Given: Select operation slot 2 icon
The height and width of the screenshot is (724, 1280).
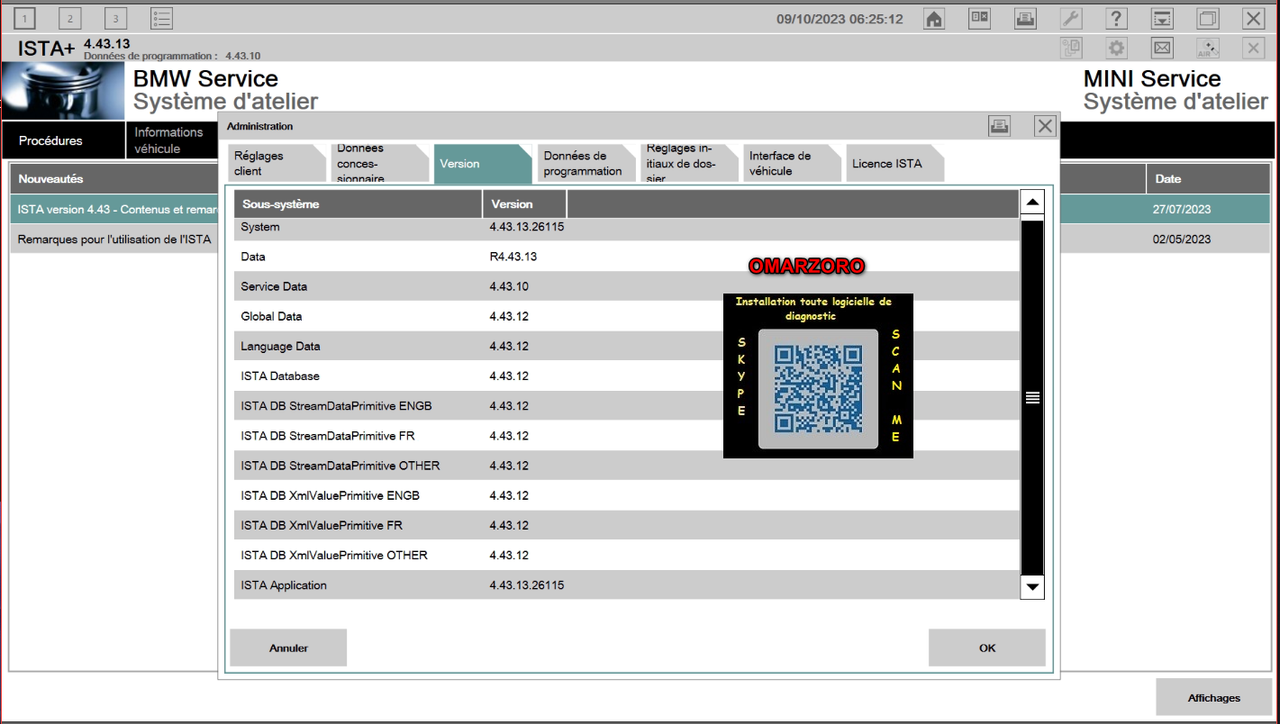Looking at the screenshot, I should coord(70,18).
